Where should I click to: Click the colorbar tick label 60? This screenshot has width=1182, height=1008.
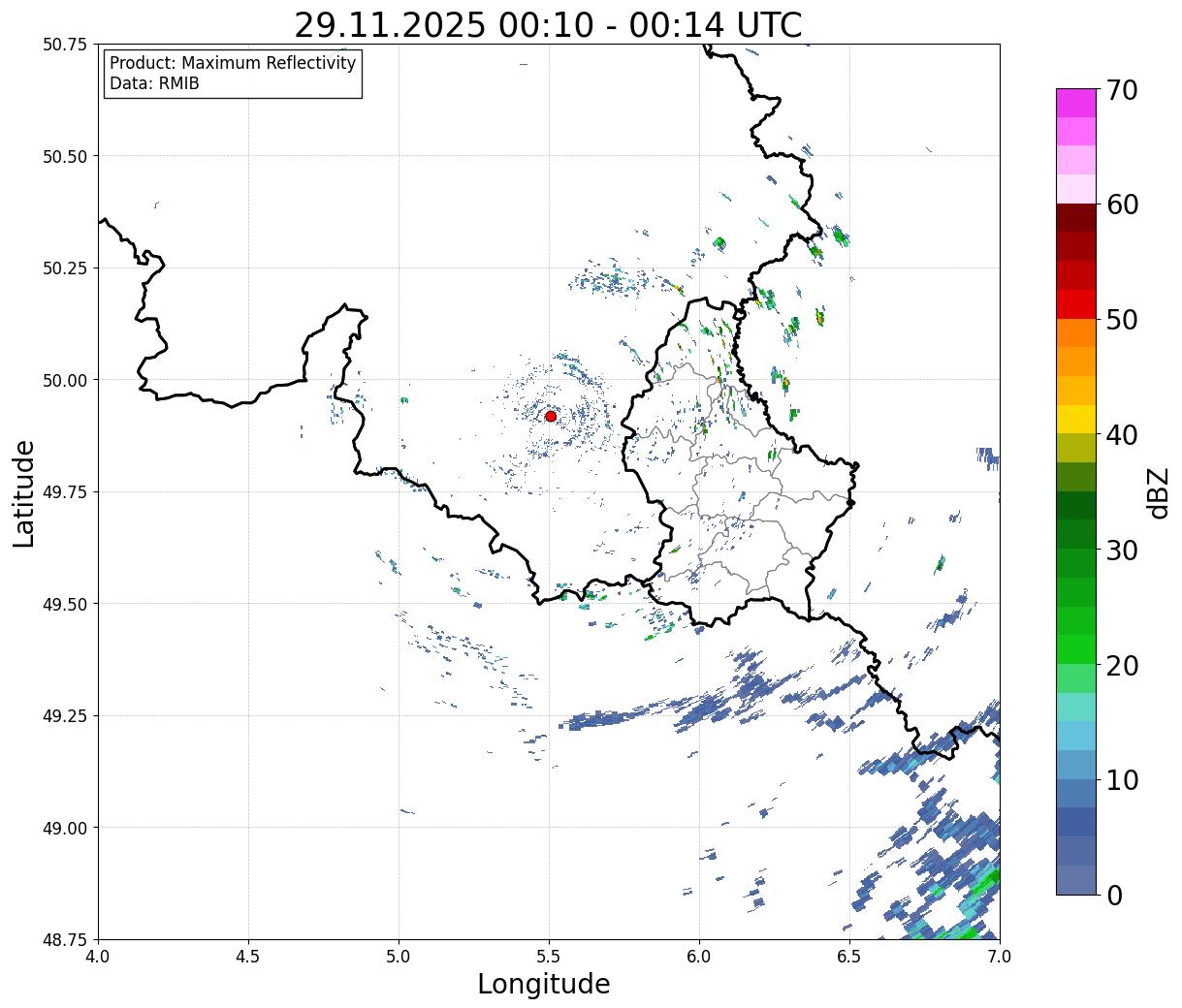click(x=1121, y=205)
